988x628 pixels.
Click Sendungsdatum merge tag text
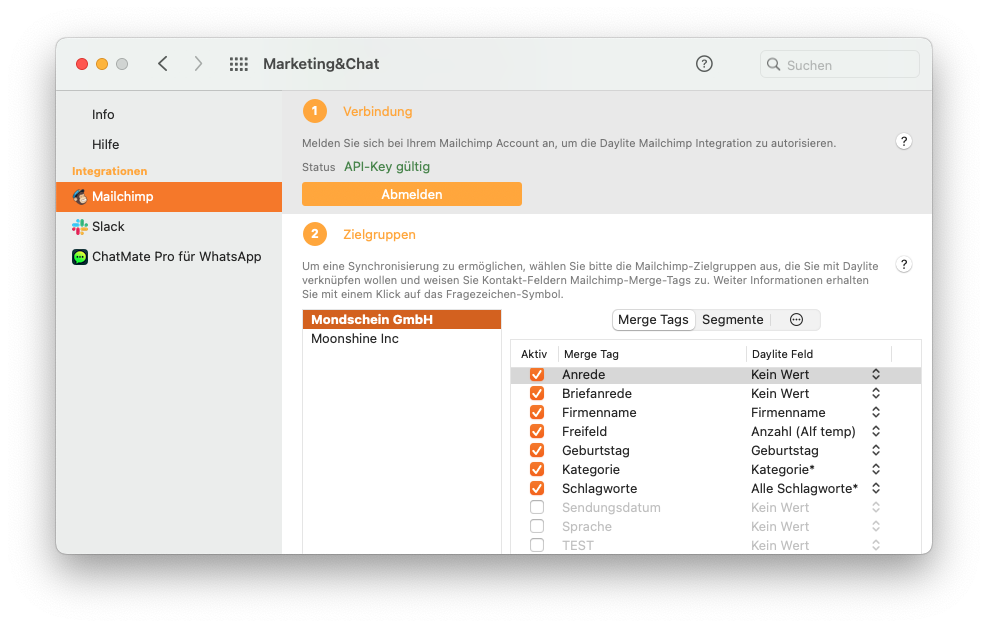(x=611, y=507)
